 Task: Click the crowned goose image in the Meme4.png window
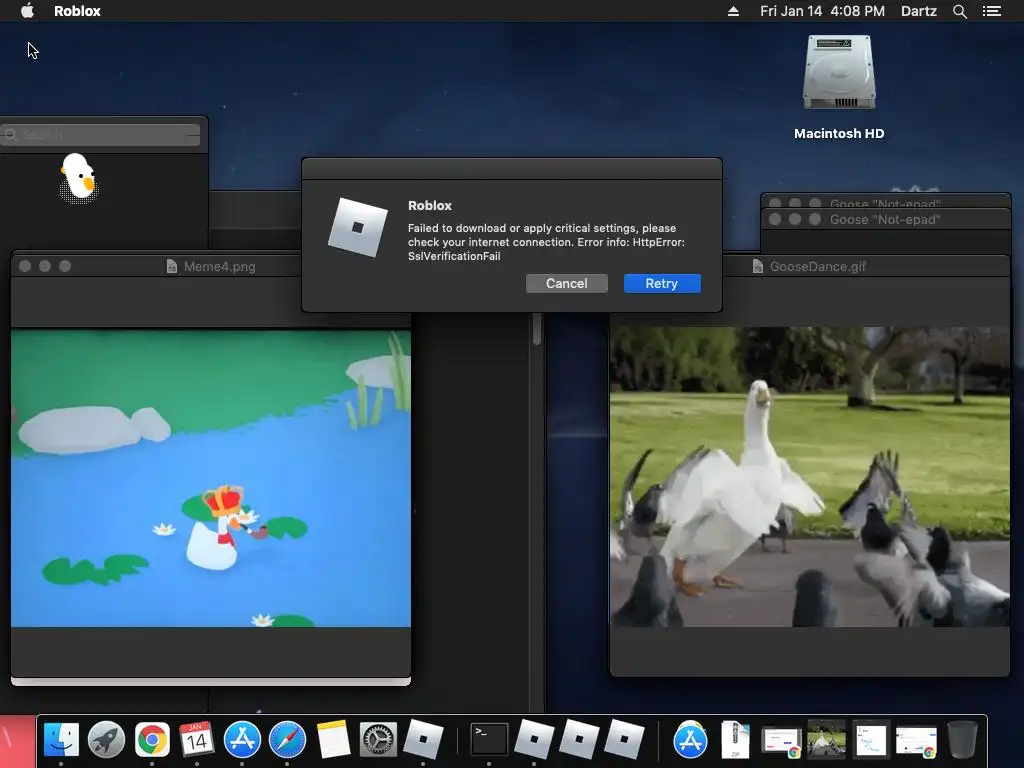211,478
